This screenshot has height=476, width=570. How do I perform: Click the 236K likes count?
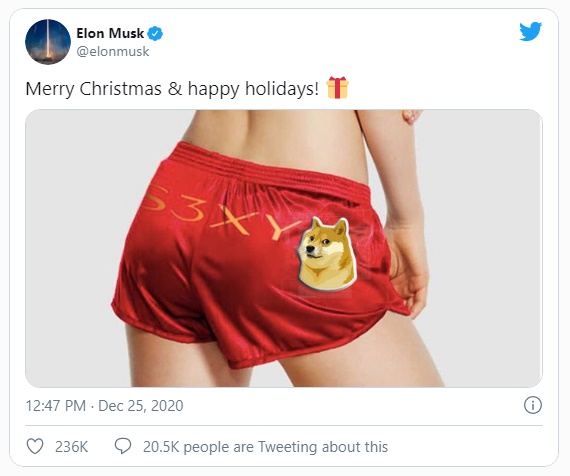(x=72, y=447)
